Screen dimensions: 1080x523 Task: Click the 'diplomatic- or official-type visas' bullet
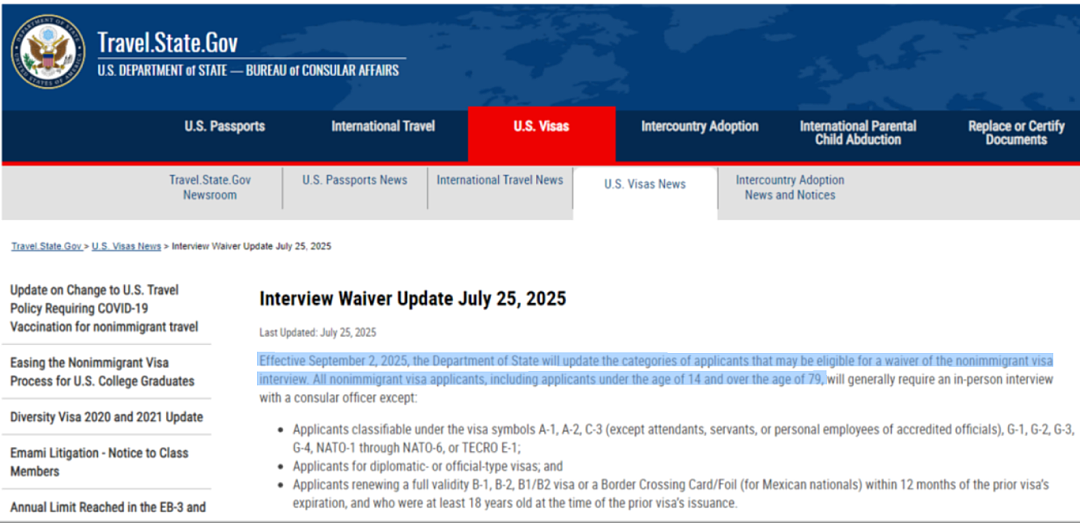428,466
